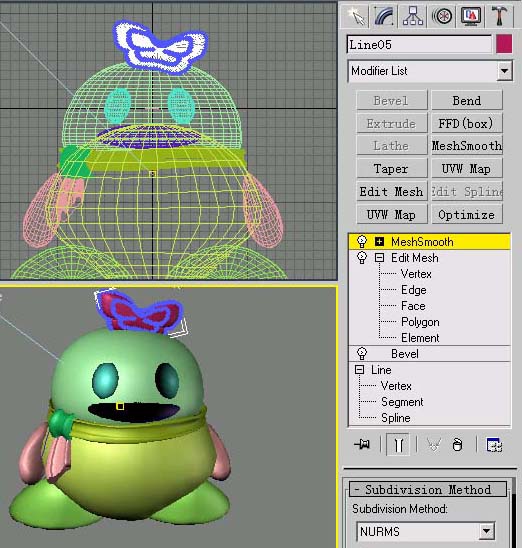Switch to the Modify panel tab
The height and width of the screenshot is (548, 522).
pos(384,16)
